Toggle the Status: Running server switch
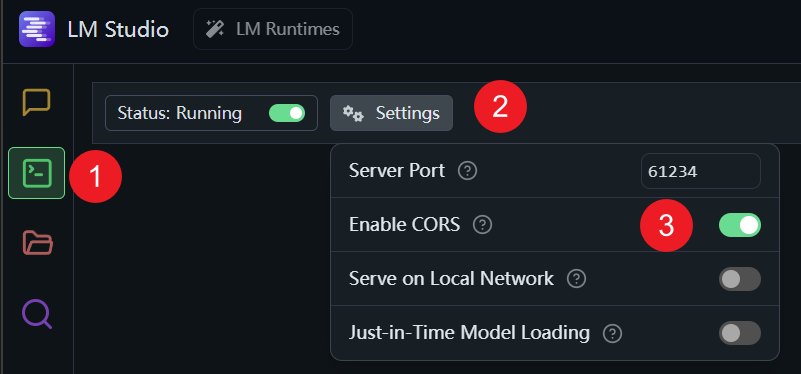 [x=287, y=113]
